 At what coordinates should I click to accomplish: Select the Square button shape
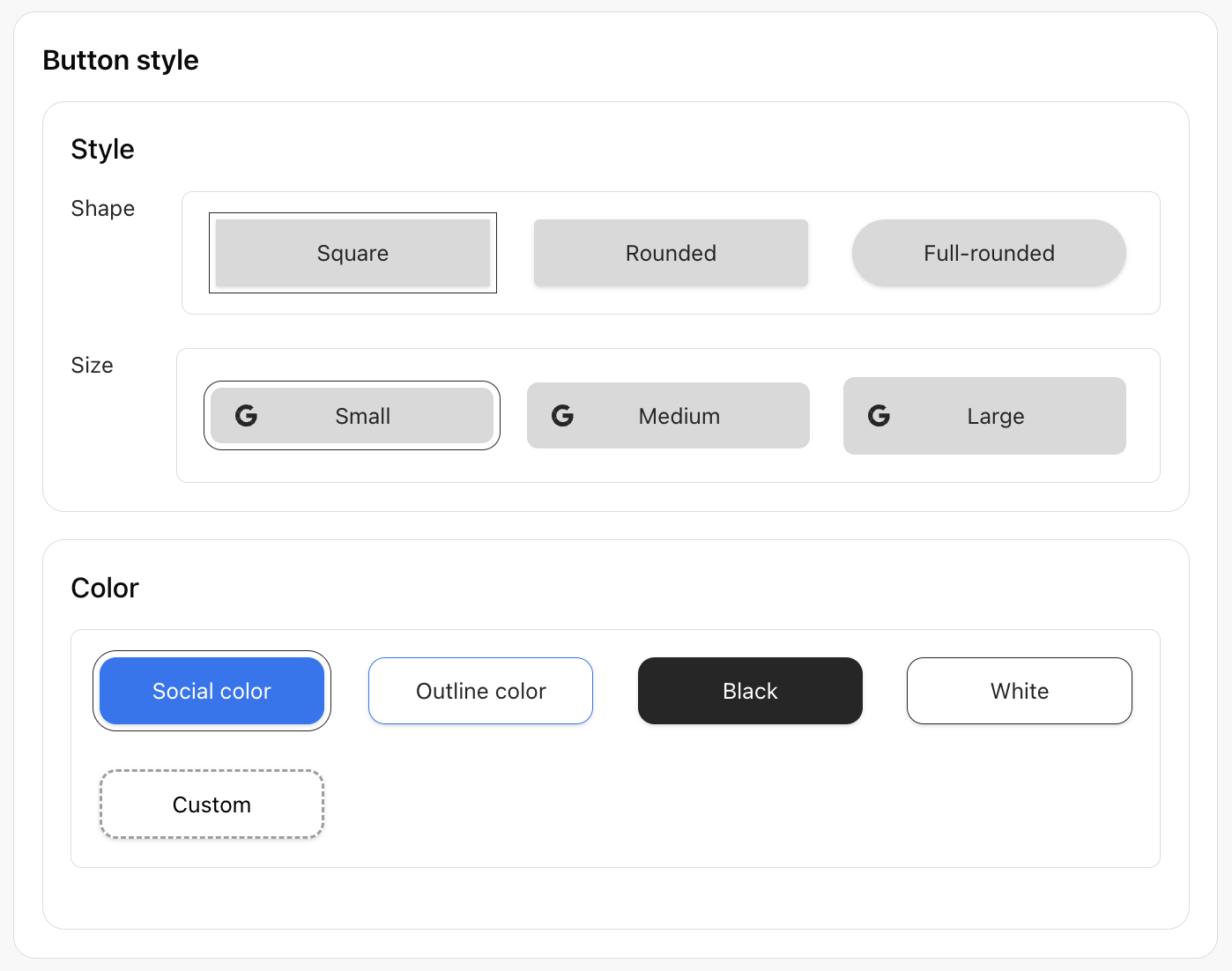(353, 253)
